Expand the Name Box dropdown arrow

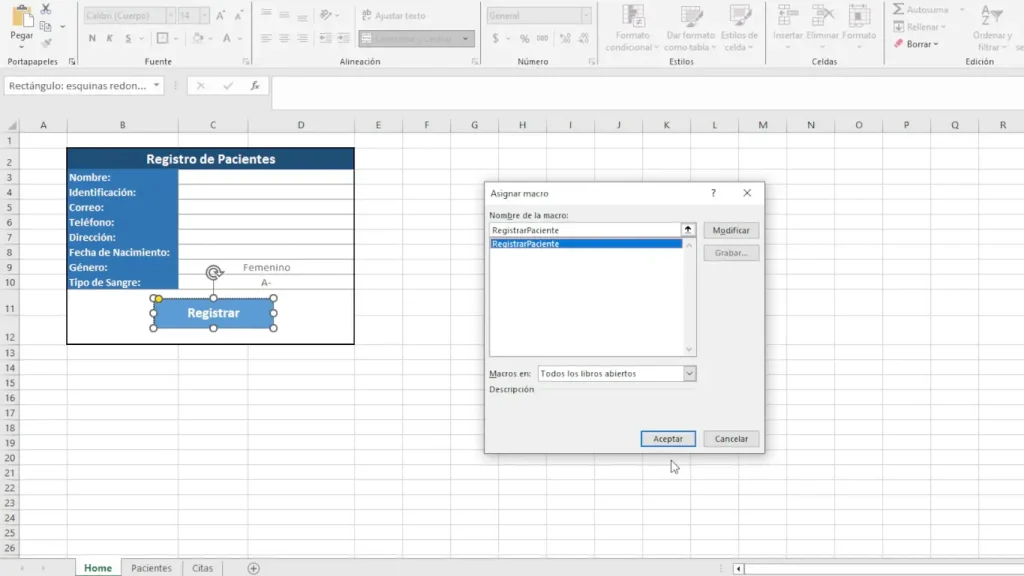coord(156,86)
